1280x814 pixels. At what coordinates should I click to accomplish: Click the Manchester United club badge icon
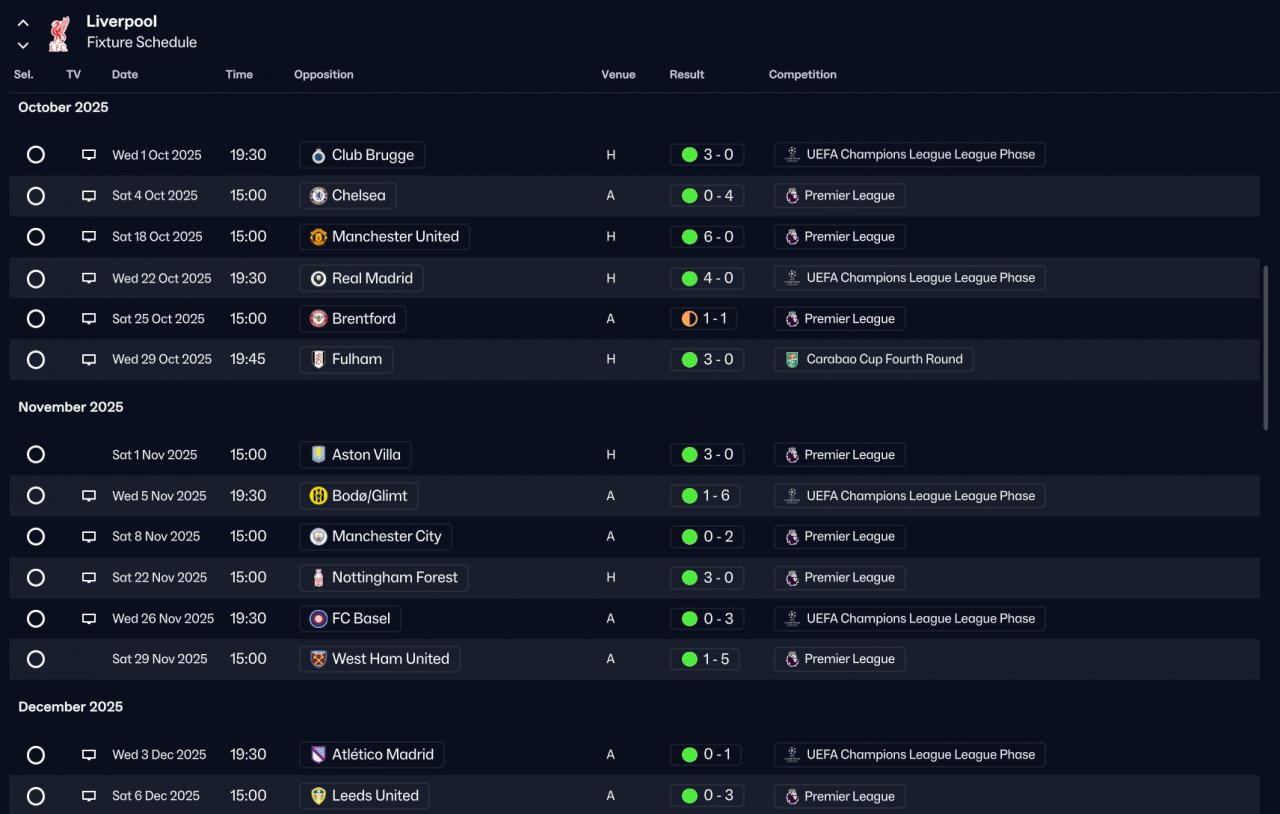pyautogui.click(x=318, y=237)
